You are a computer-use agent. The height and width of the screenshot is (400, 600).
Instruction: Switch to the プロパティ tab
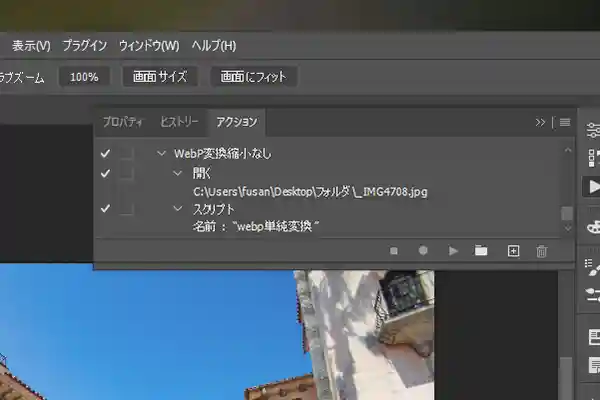click(122, 122)
